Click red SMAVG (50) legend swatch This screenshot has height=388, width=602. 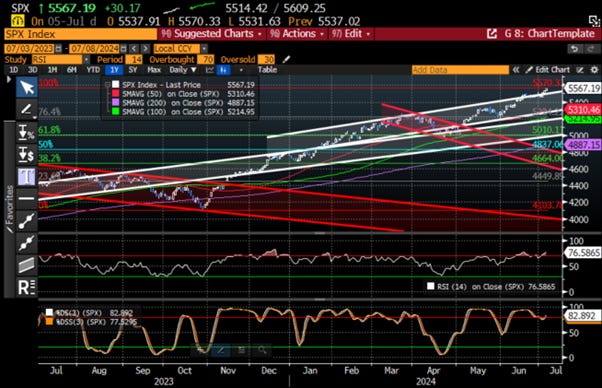(115, 94)
